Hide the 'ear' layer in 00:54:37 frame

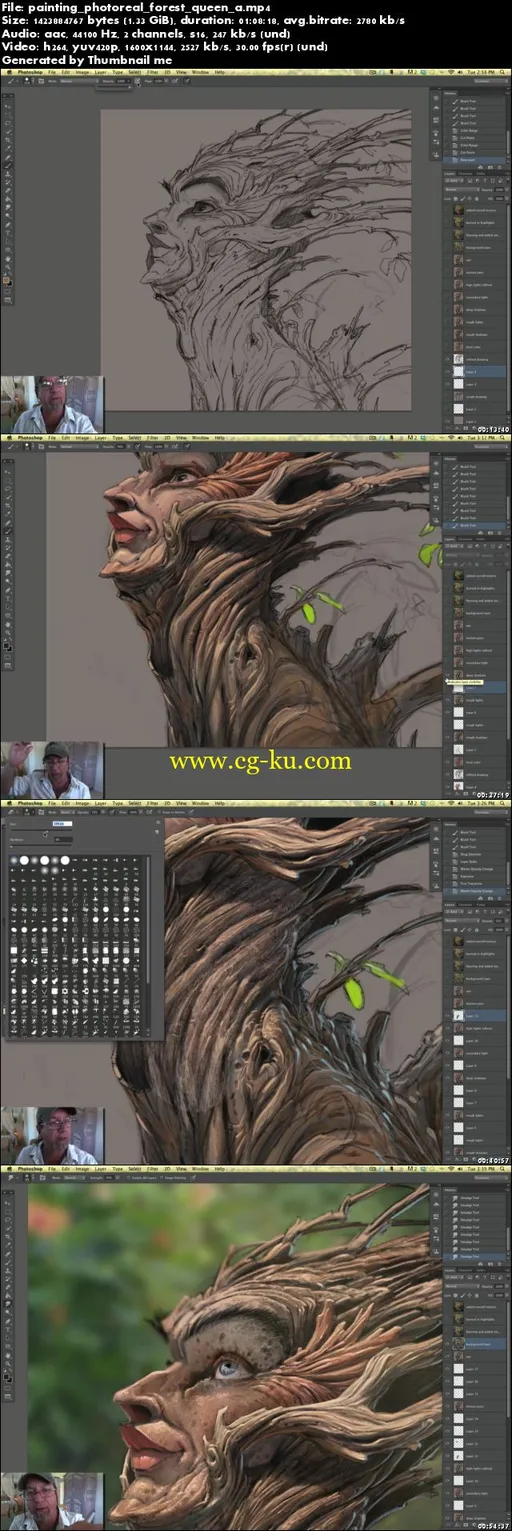point(448,1358)
